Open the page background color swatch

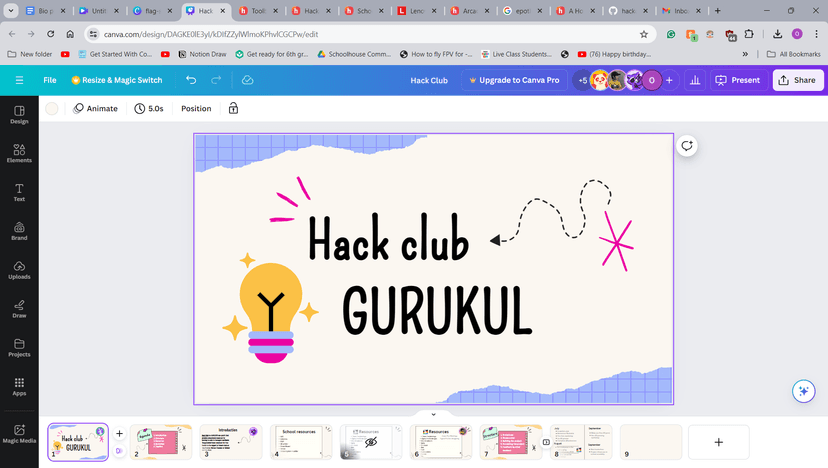coord(52,108)
